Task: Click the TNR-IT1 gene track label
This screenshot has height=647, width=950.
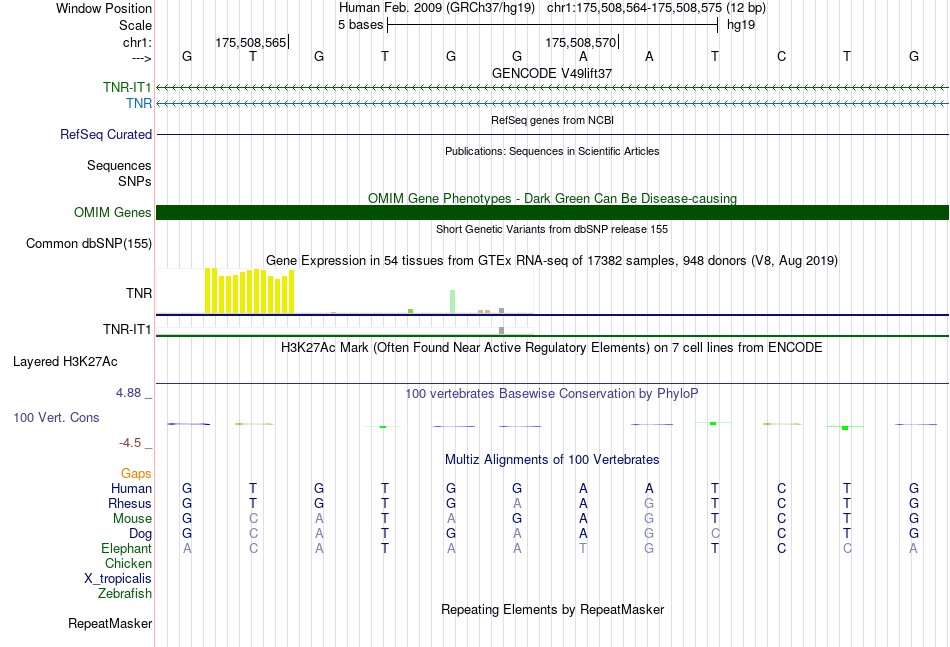Action: [x=127, y=87]
